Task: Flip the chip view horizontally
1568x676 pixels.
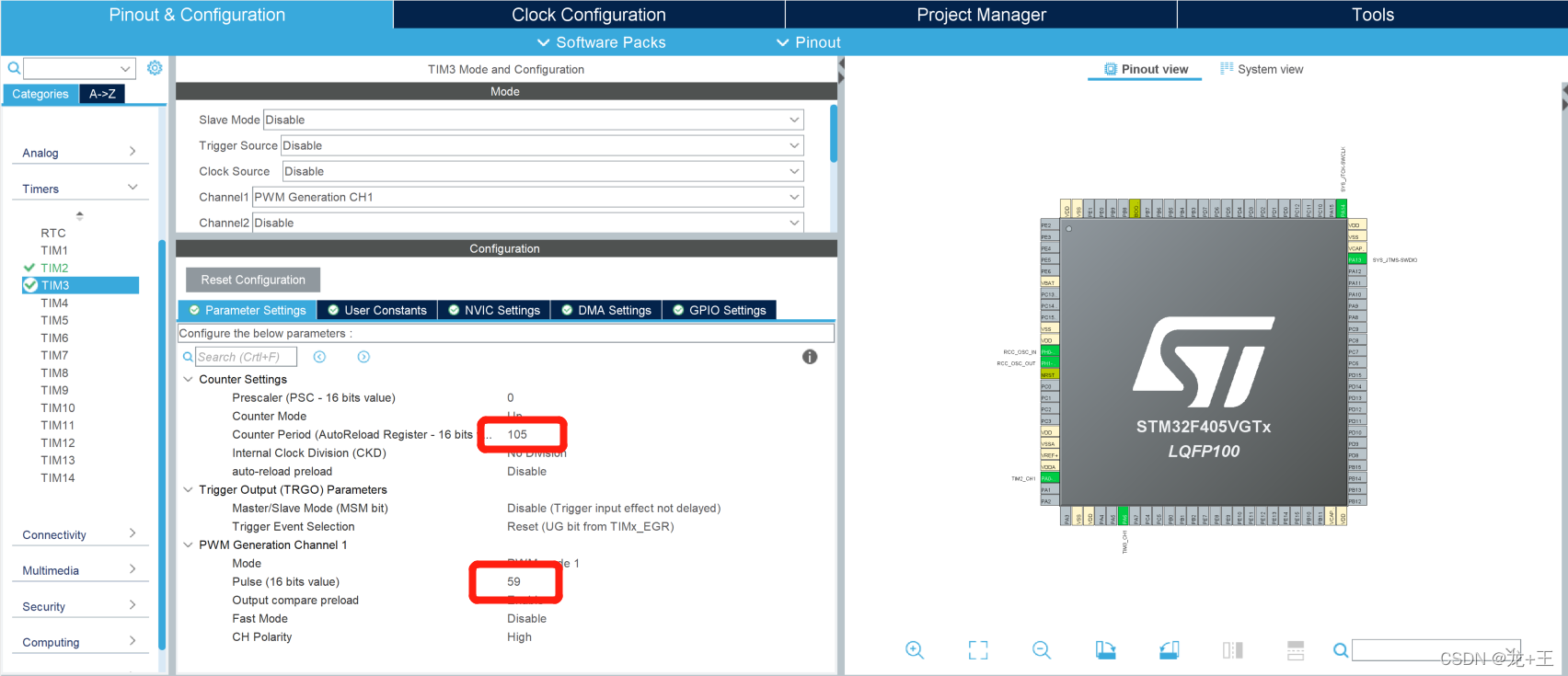Action: 1232,650
